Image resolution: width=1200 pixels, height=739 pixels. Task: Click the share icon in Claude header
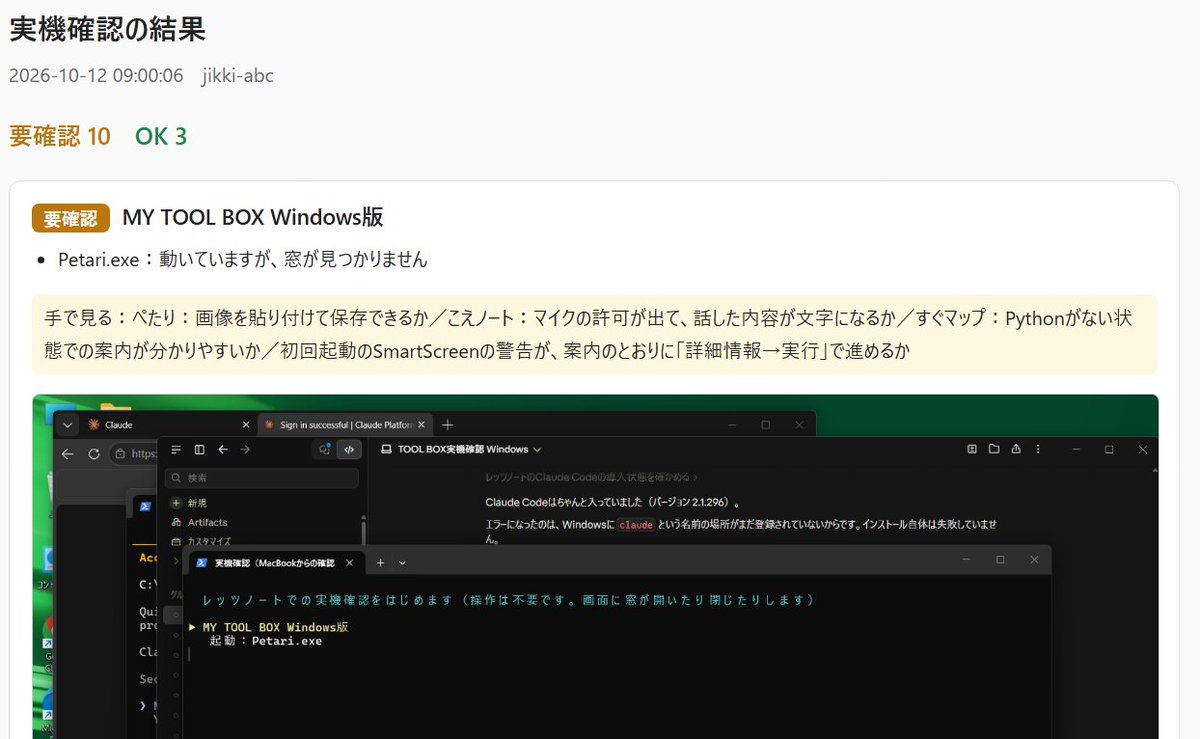[x=1016, y=449]
